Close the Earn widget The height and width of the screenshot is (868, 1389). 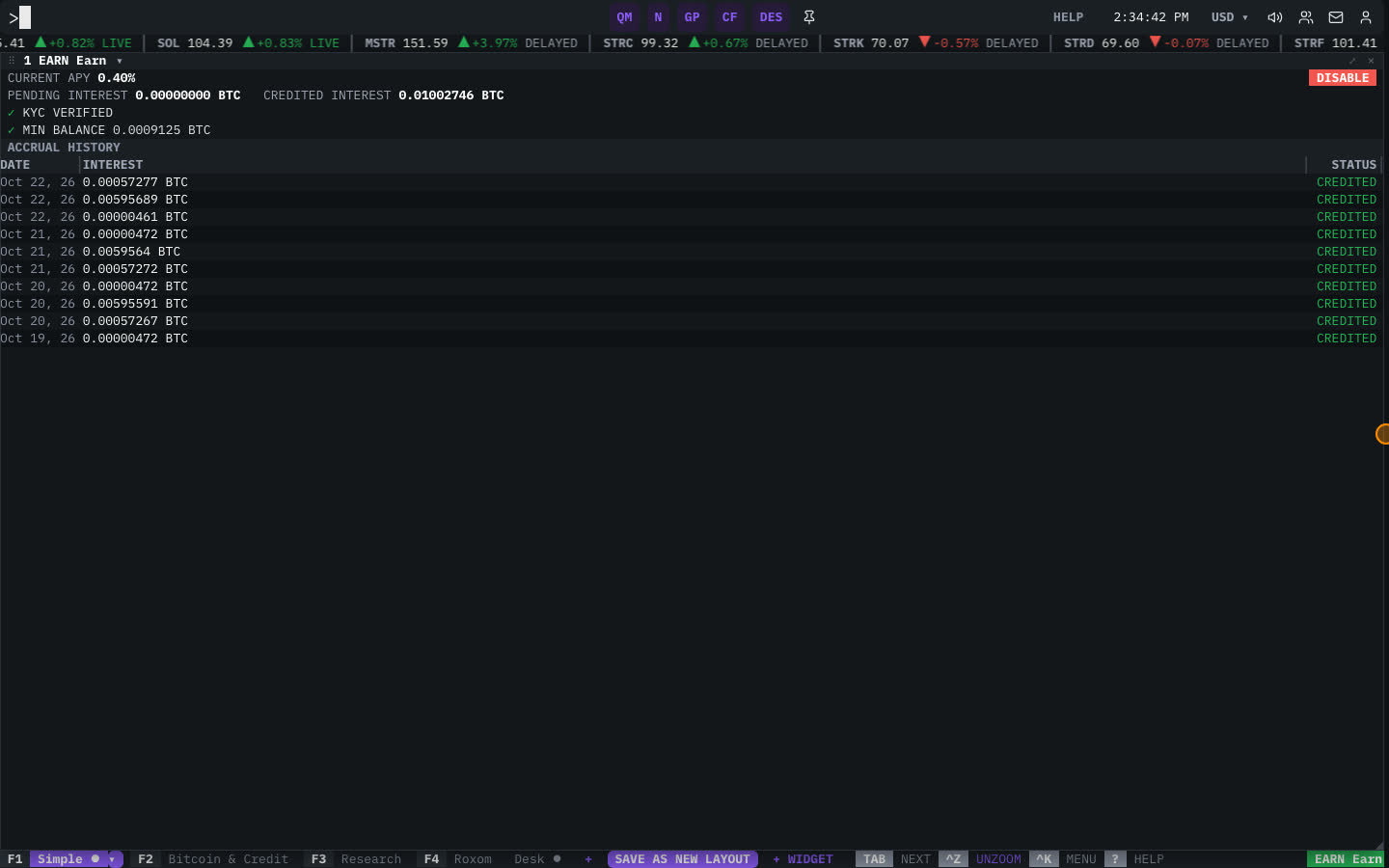pyautogui.click(x=1371, y=61)
